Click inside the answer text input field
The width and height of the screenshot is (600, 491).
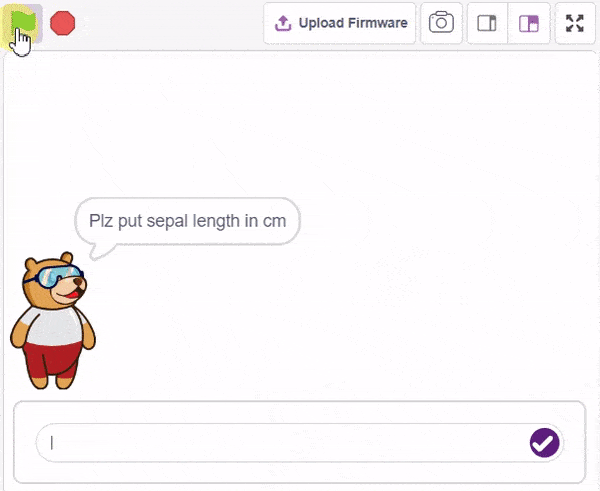[280, 442]
